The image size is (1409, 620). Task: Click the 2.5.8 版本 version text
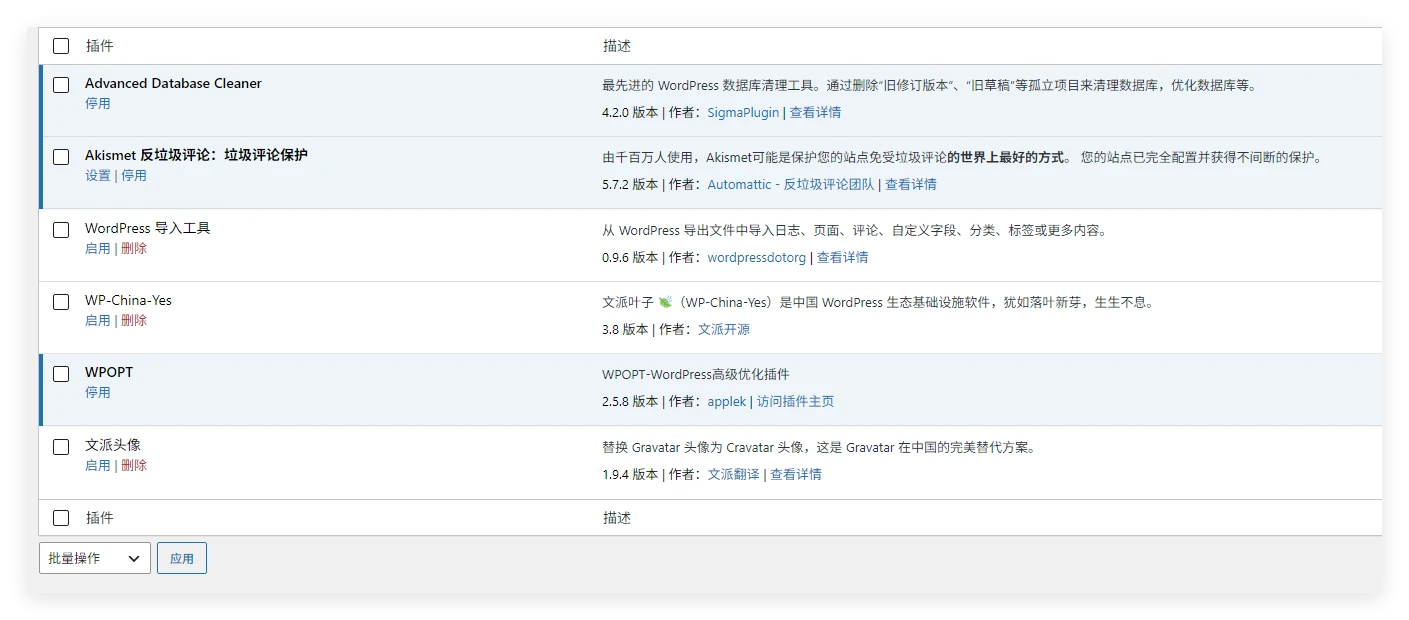tap(630, 401)
